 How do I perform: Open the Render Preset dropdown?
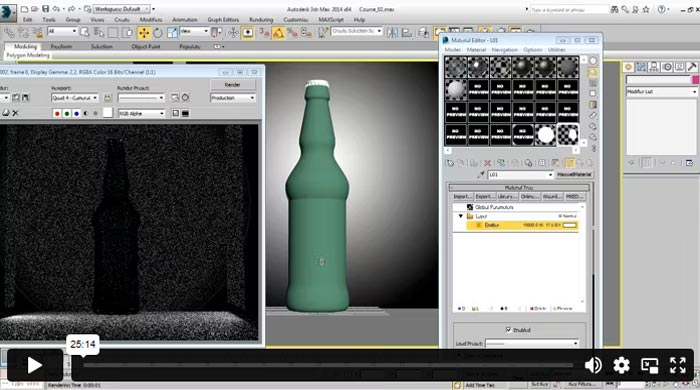(x=141, y=98)
